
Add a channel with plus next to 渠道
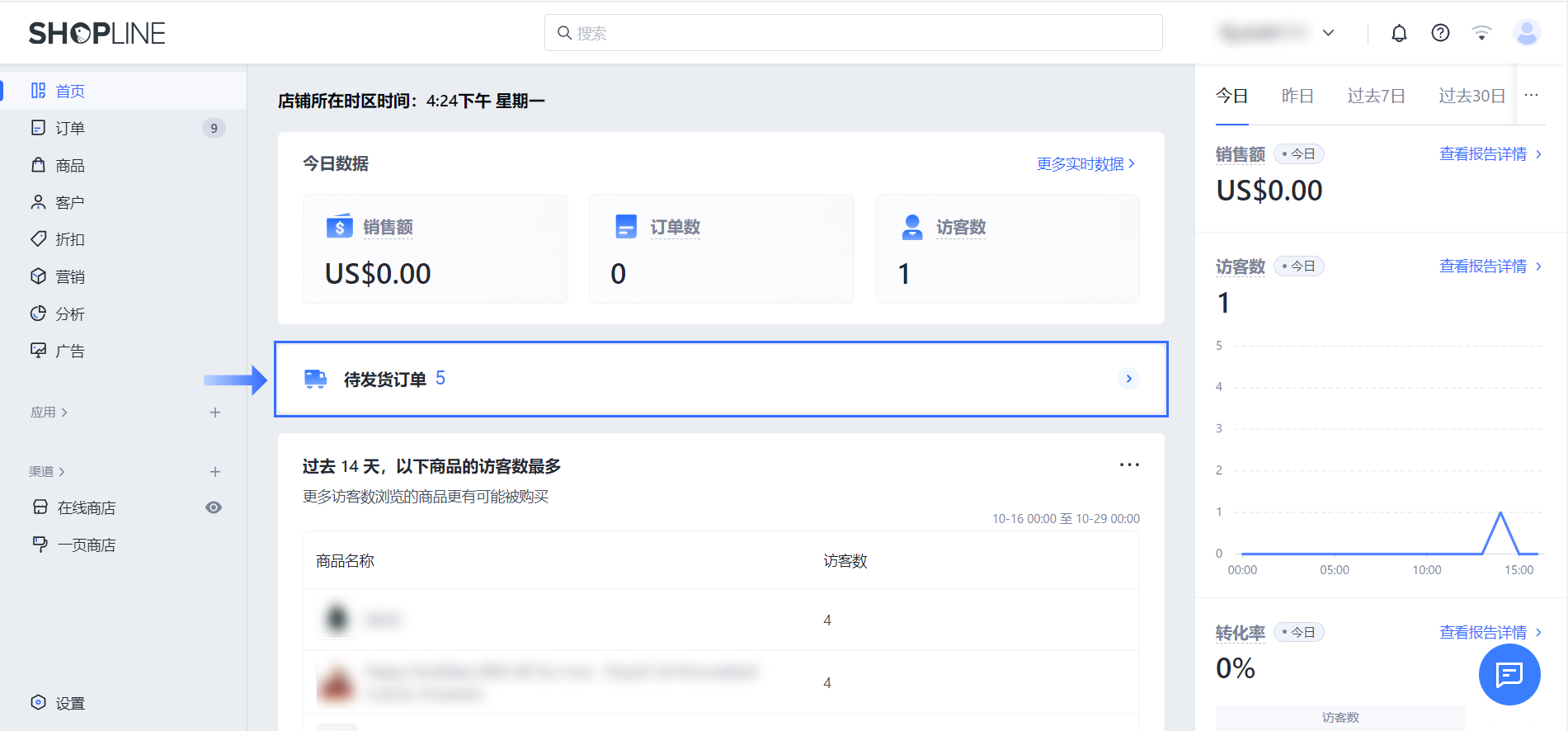click(215, 471)
